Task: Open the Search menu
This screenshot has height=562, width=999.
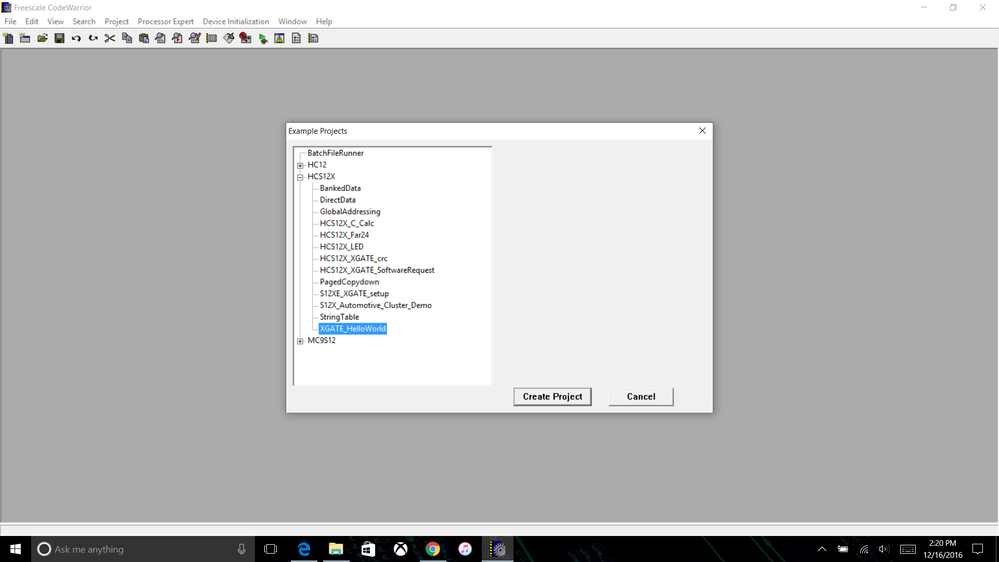Action: [x=83, y=21]
